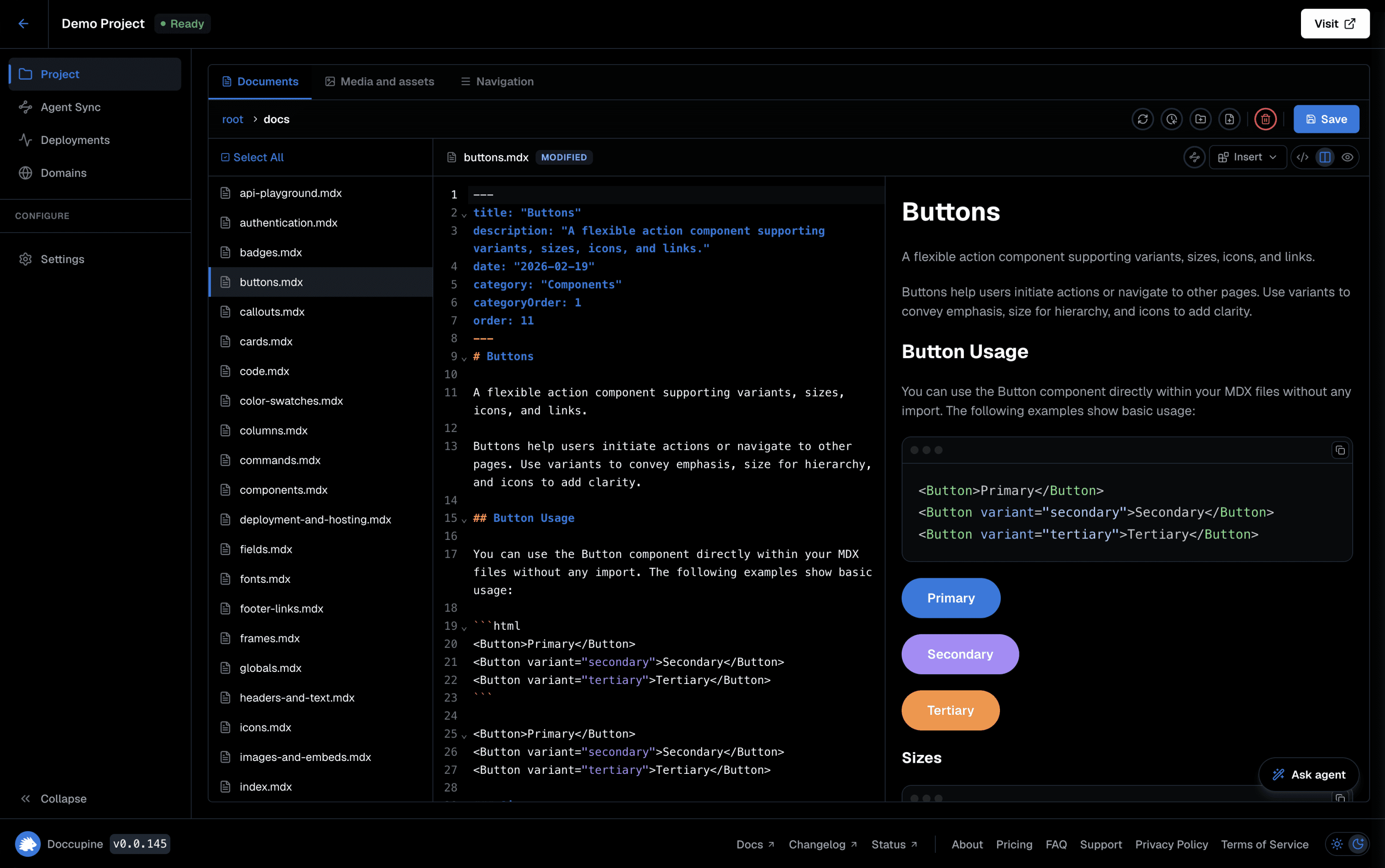Viewport: 1385px width, 868px height.
Task: Click the Deployments activity icon
Action: (25, 140)
